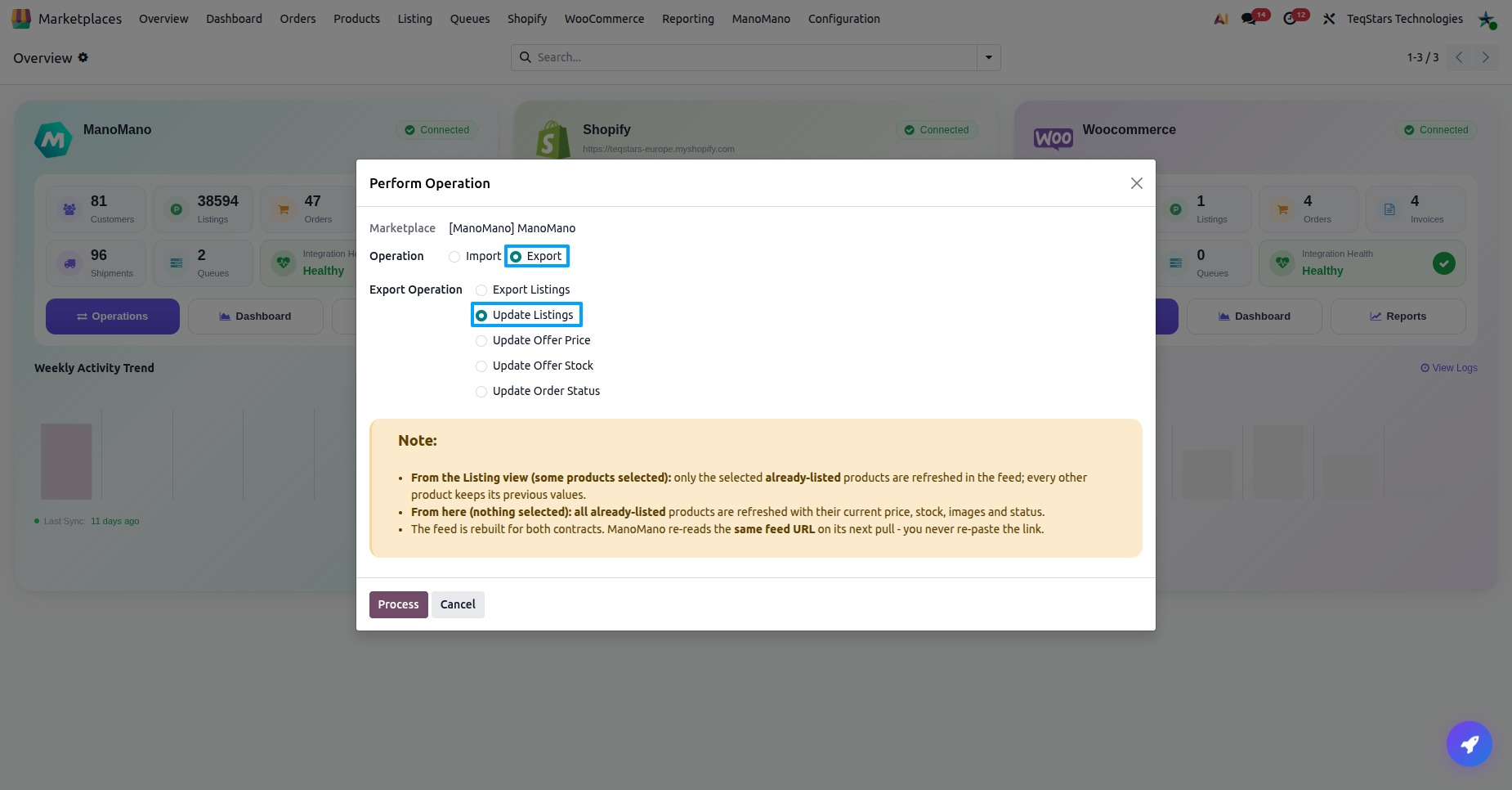1512x790 pixels.
Task: Open the activities clock icon
Action: pyautogui.click(x=1290, y=19)
